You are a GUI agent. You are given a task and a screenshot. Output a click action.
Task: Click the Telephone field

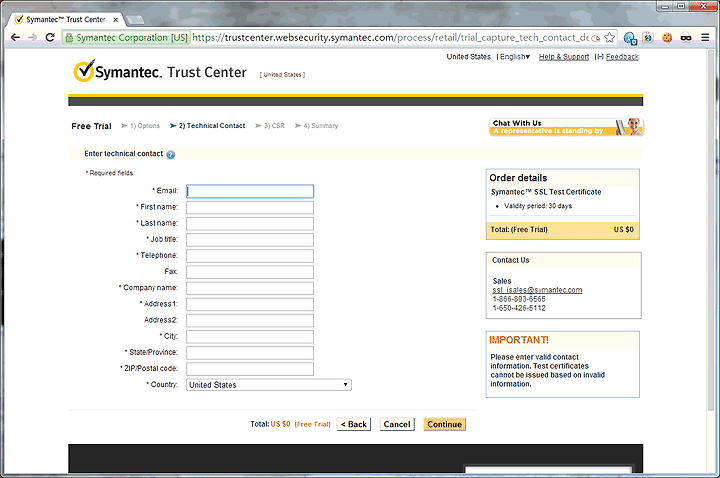(x=250, y=256)
